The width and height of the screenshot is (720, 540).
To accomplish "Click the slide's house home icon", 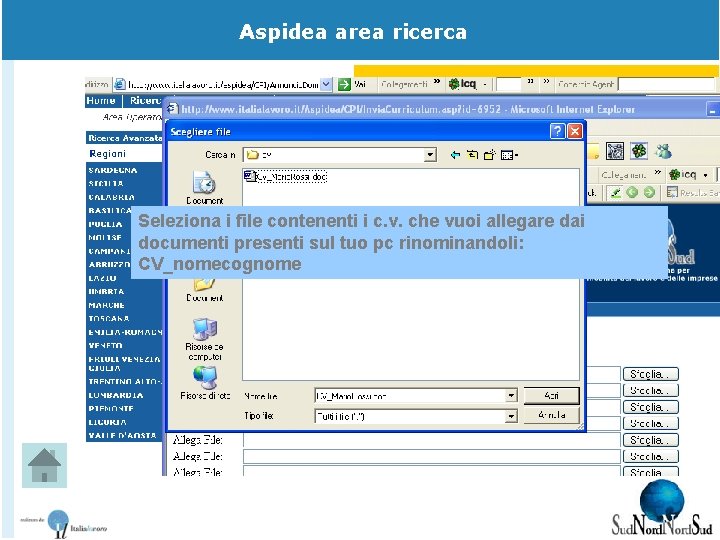I will pyautogui.click(x=45, y=465).
